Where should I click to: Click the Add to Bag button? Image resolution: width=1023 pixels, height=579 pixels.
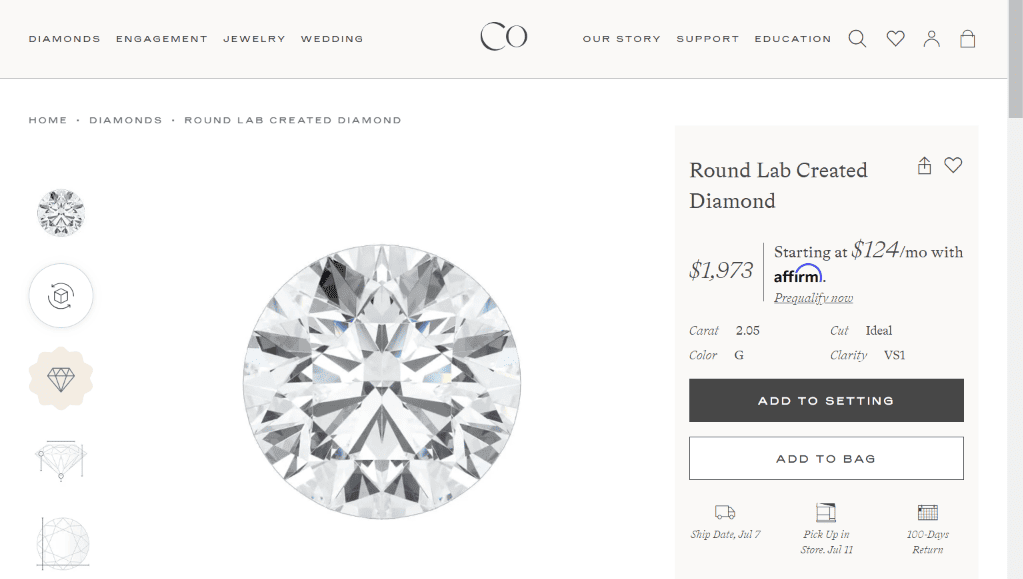pyautogui.click(x=826, y=459)
